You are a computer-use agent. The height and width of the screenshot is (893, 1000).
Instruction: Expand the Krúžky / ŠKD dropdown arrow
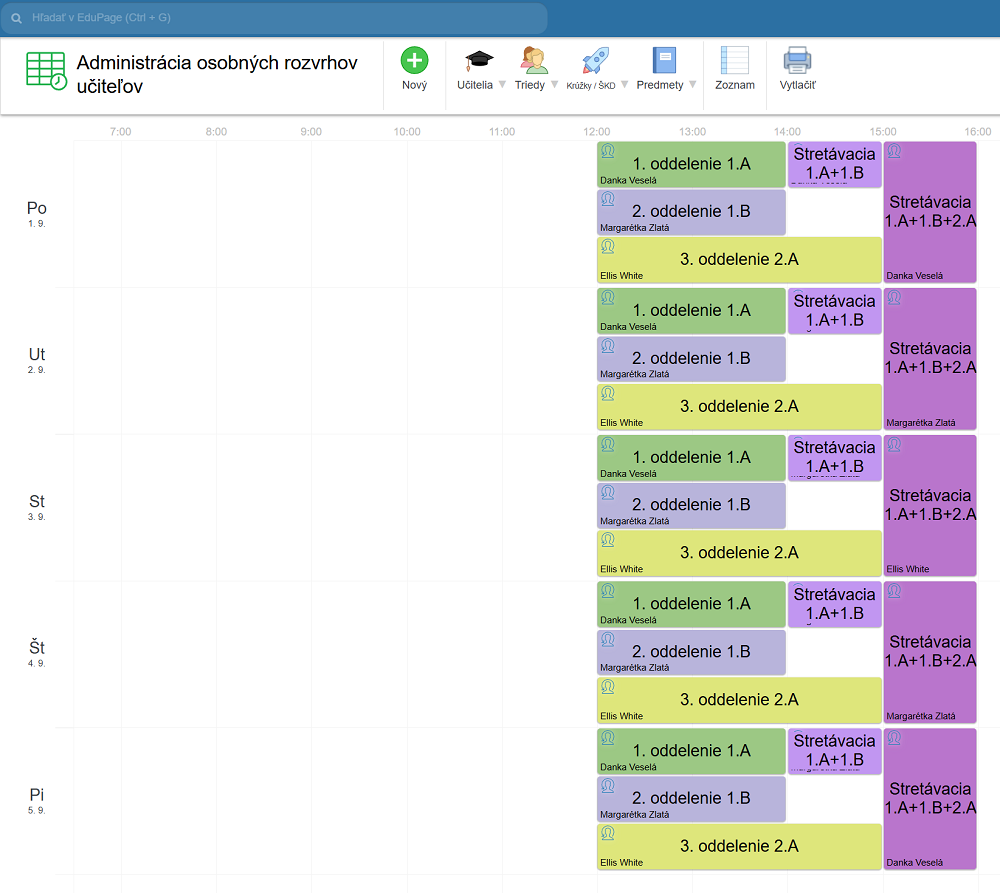coord(624,85)
